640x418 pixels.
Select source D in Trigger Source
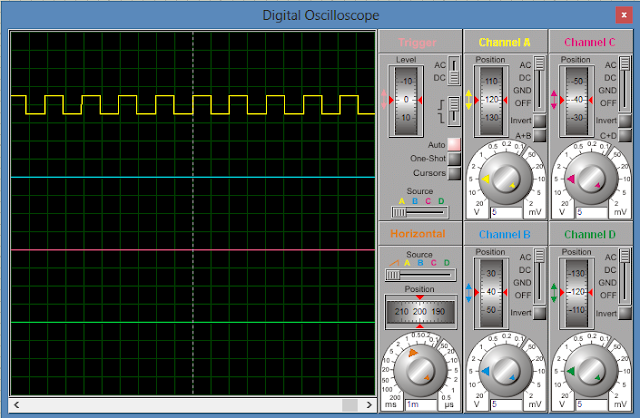tap(441, 201)
